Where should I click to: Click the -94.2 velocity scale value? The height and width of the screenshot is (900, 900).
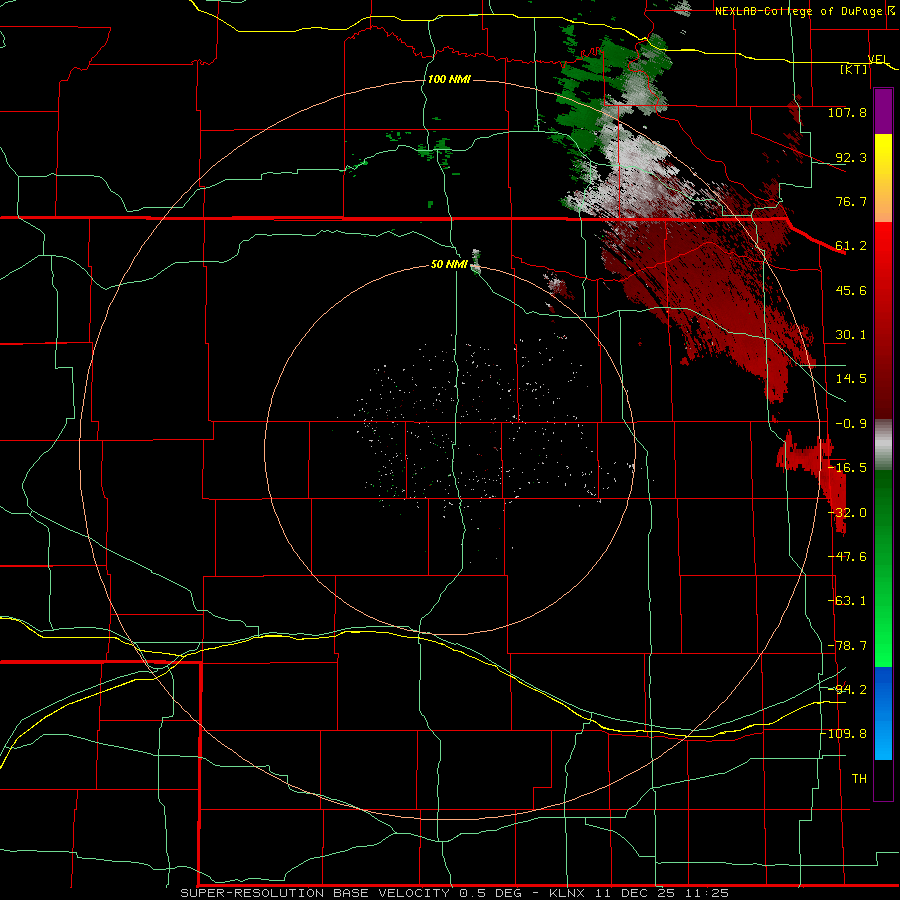click(847, 690)
